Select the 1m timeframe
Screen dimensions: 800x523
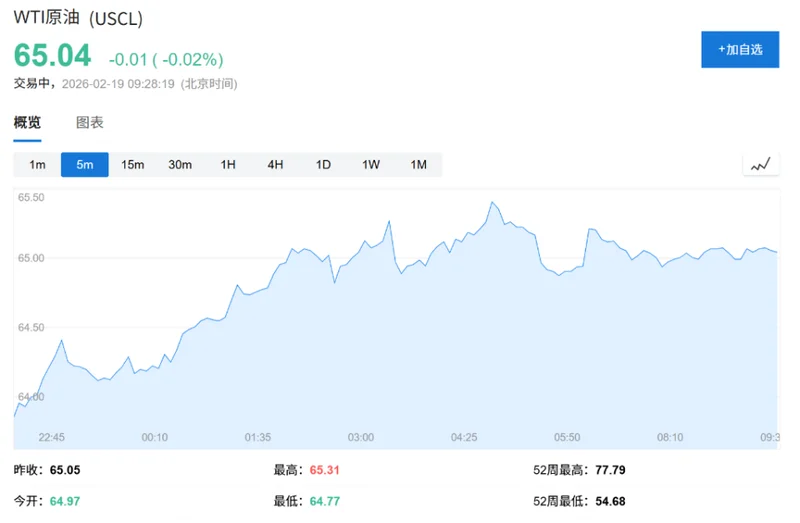(37, 165)
